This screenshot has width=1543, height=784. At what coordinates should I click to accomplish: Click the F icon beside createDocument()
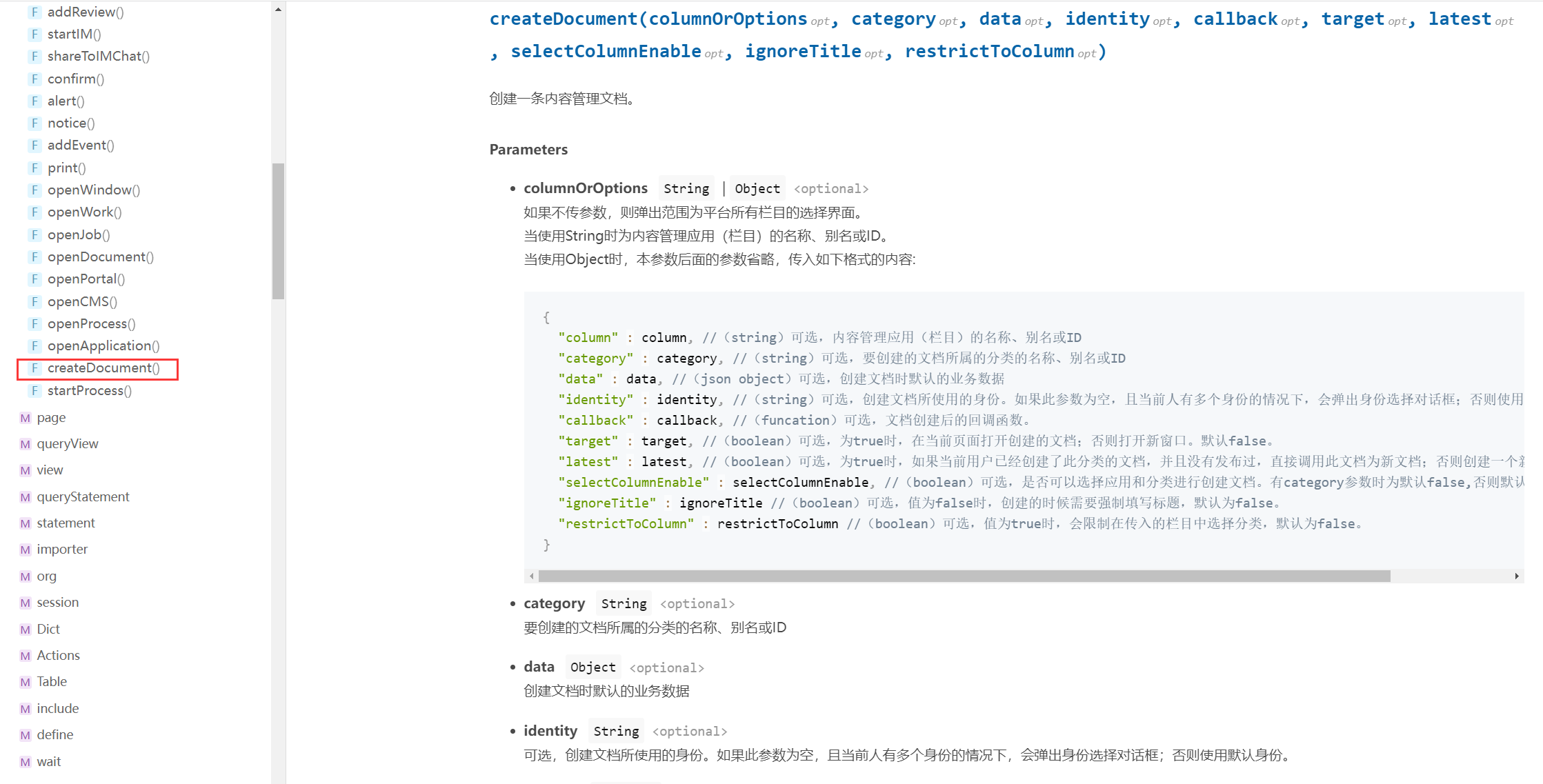(x=34, y=368)
